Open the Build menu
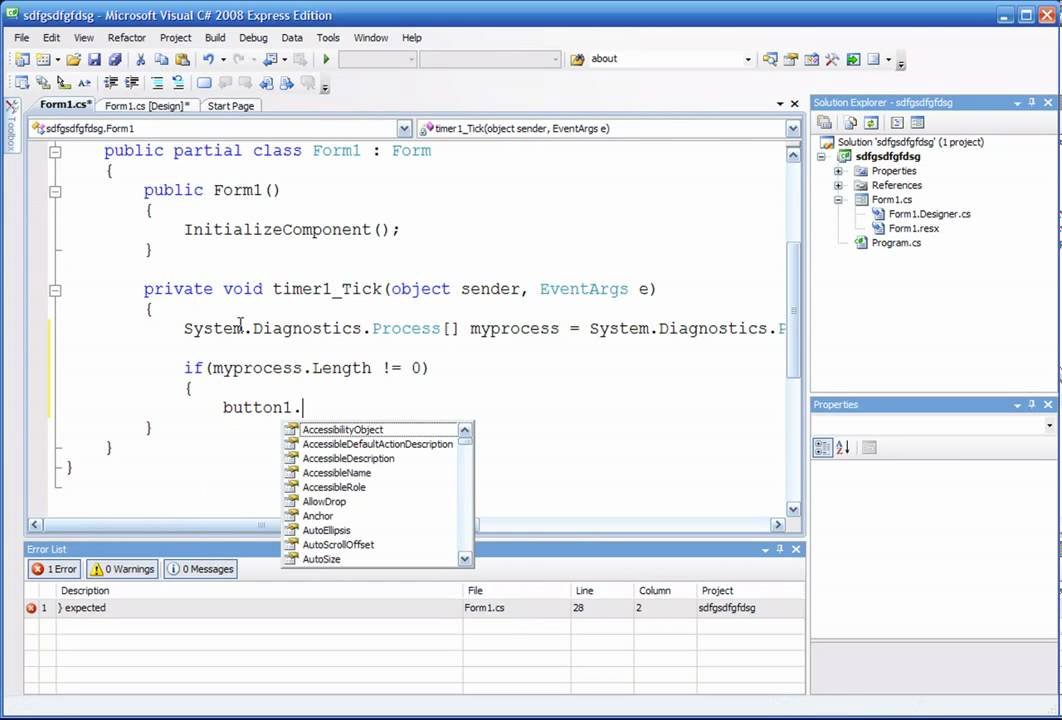 [215, 38]
